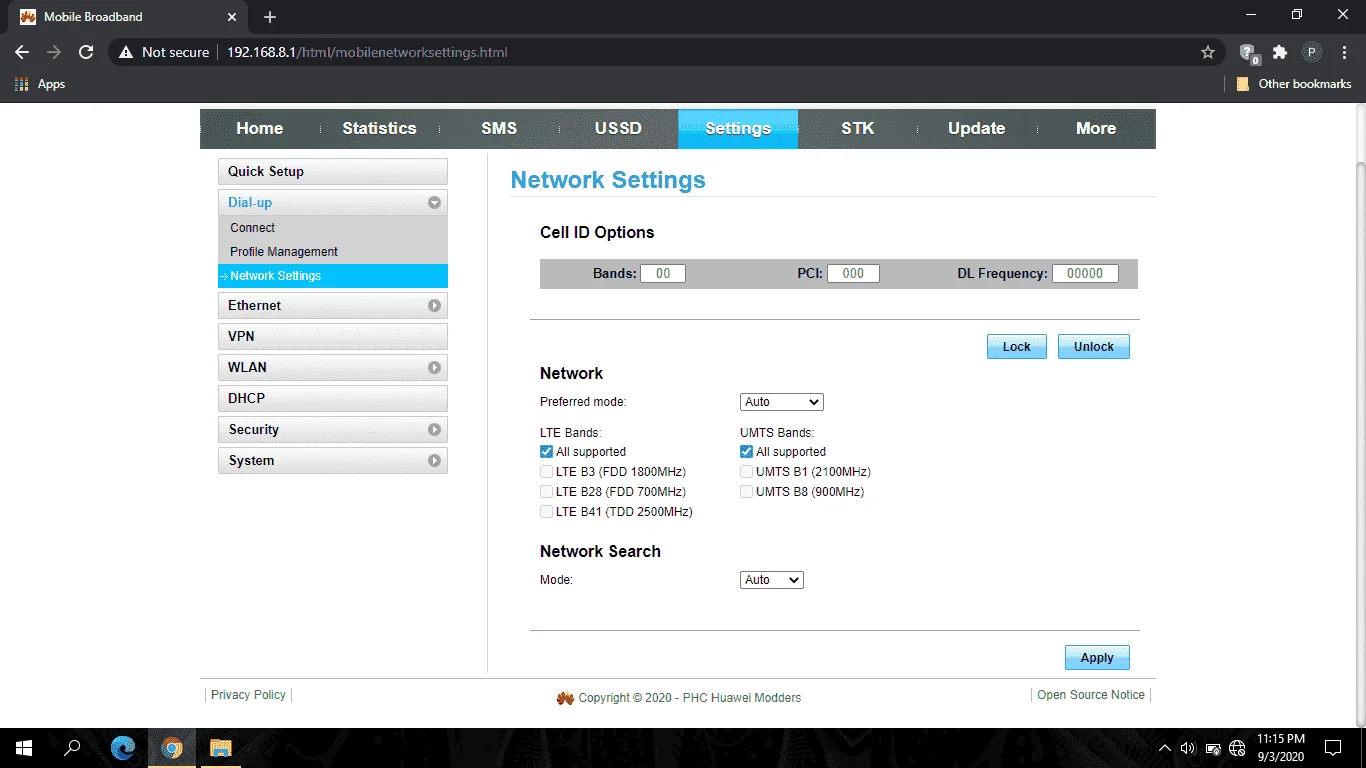Open the DHCP sidebar item
This screenshot has width=1366, height=768.
click(x=333, y=398)
